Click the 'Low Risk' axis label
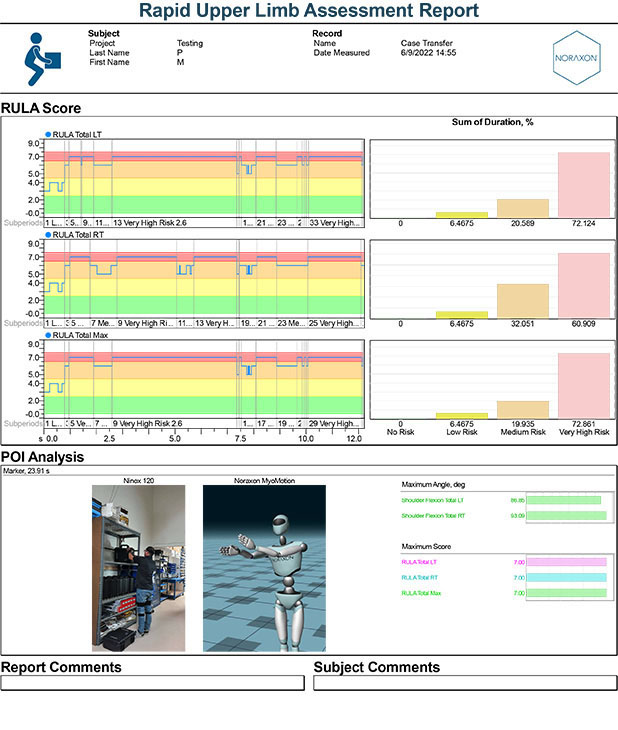The width and height of the screenshot is (618, 730). (x=462, y=432)
